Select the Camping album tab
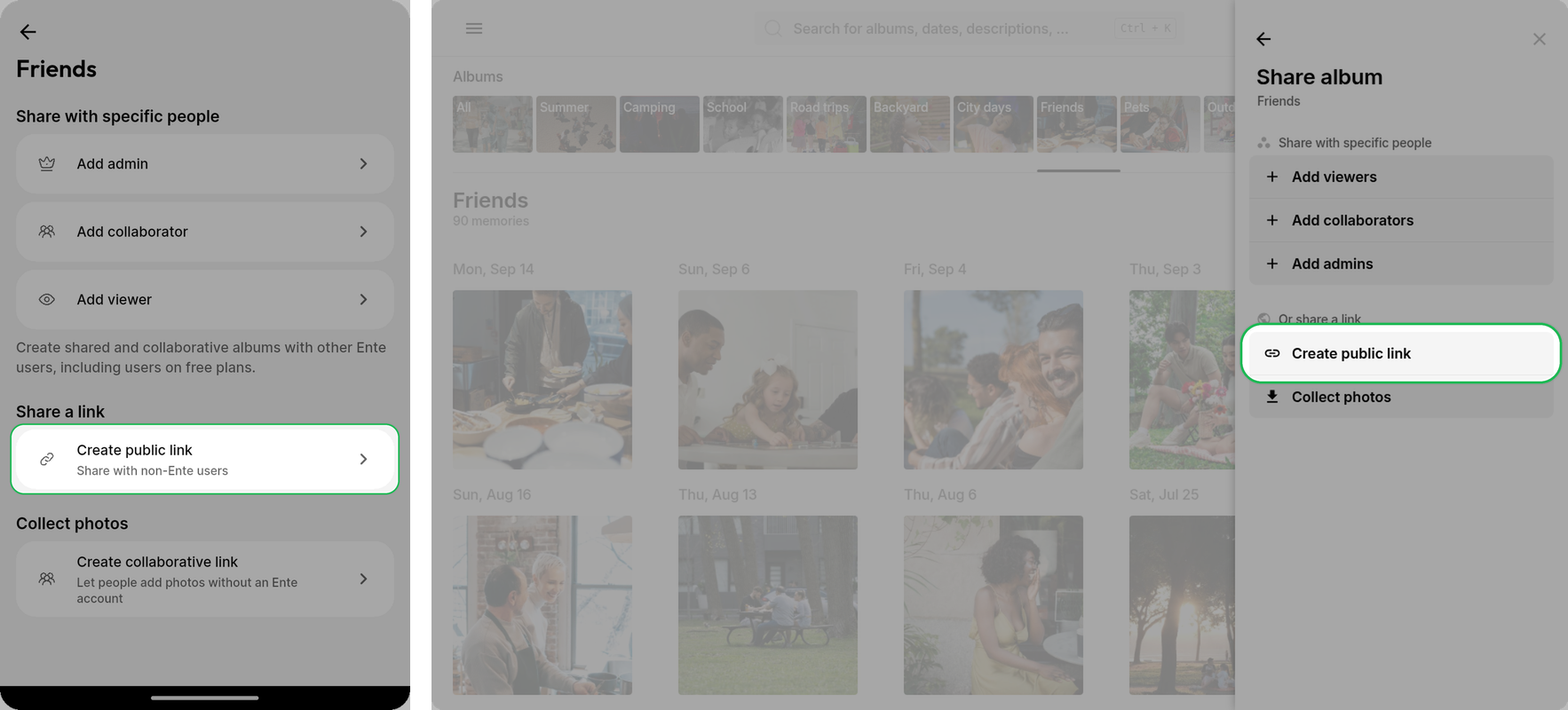 [x=660, y=124]
